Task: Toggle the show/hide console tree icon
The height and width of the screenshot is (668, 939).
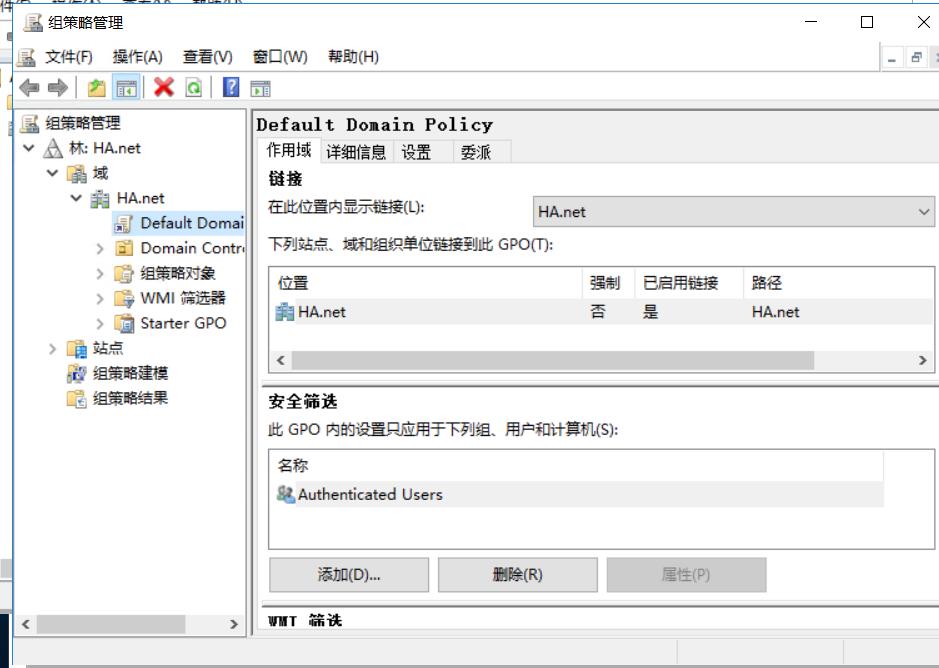Action: 126,88
